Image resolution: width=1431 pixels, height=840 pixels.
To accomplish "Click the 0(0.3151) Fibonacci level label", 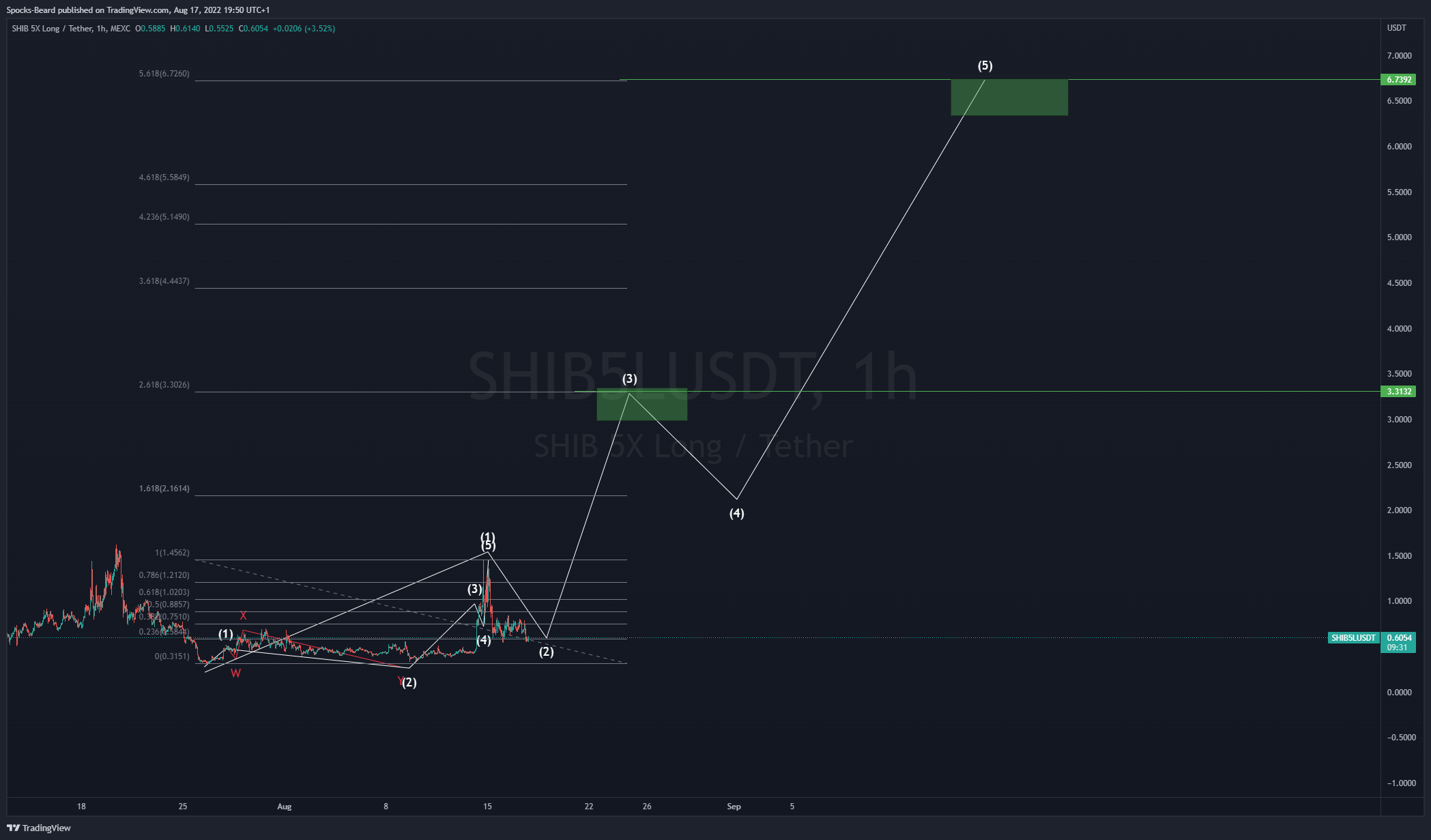I will (172, 656).
